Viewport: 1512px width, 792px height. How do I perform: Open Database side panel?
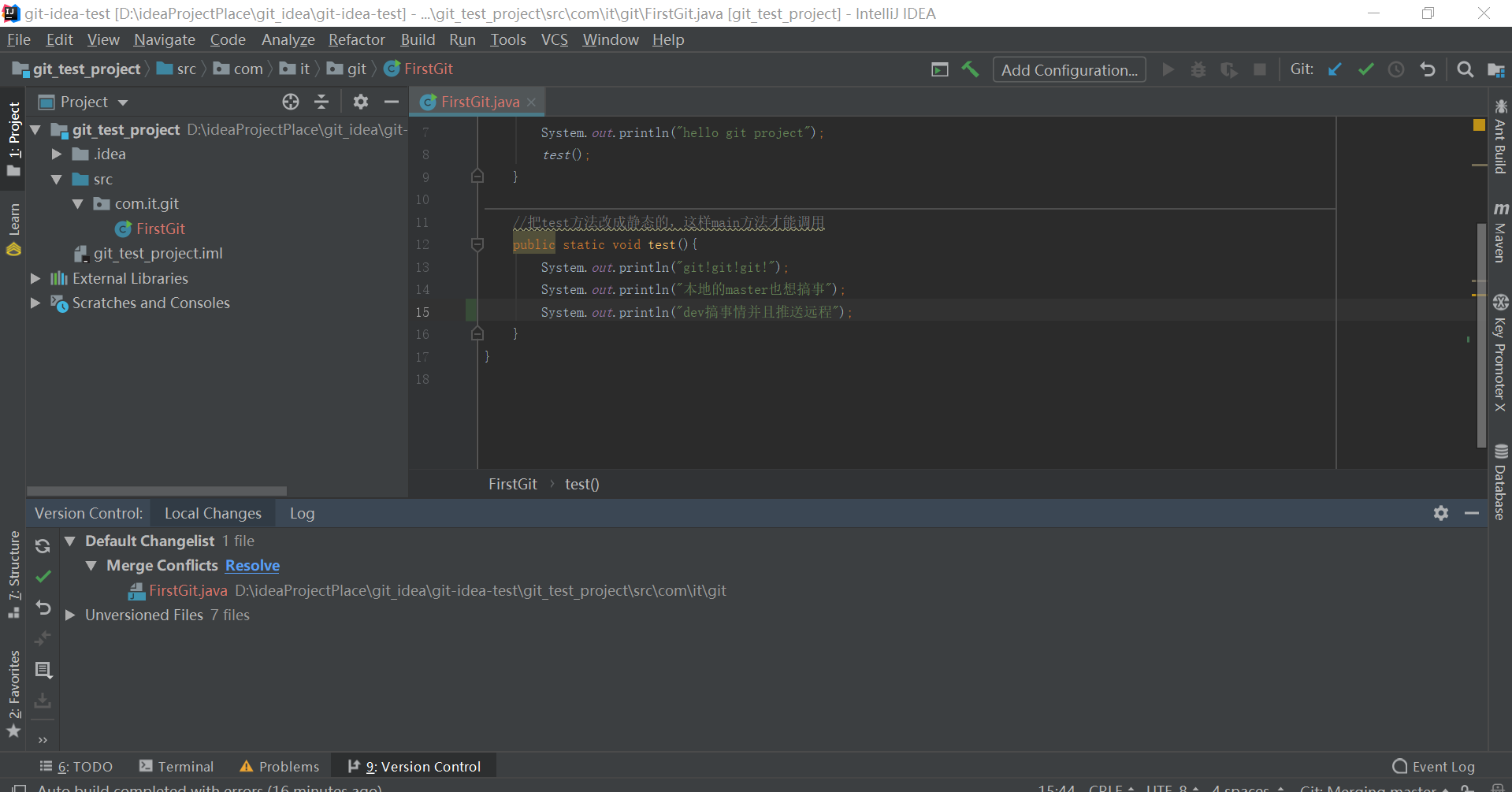click(x=1500, y=482)
